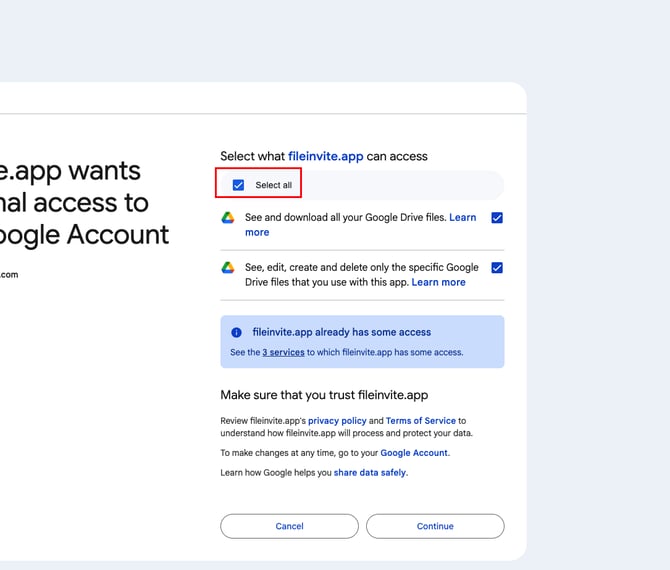Click fileinvite.app link in 'Select what' heading
670x570 pixels.
point(324,156)
